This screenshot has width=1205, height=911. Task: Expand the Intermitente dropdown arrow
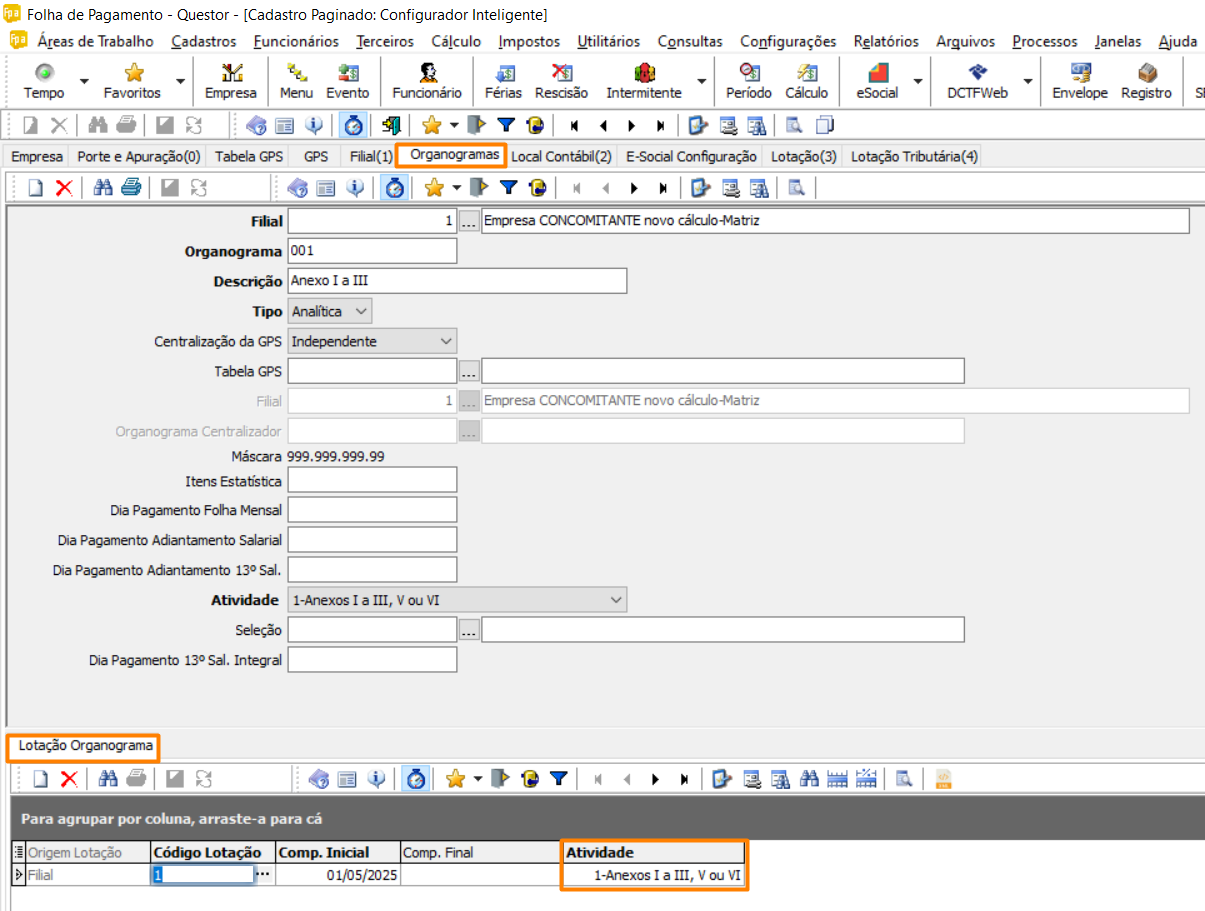pyautogui.click(x=701, y=81)
